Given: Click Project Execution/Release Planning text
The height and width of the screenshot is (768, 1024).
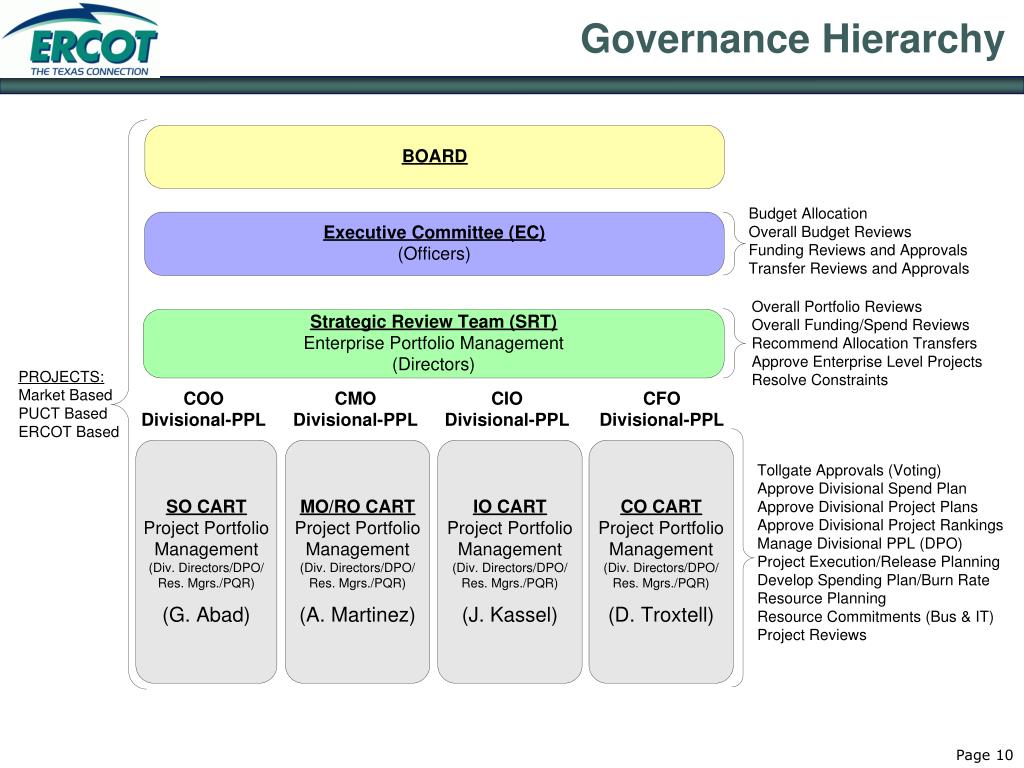Looking at the screenshot, I should coord(878,562).
